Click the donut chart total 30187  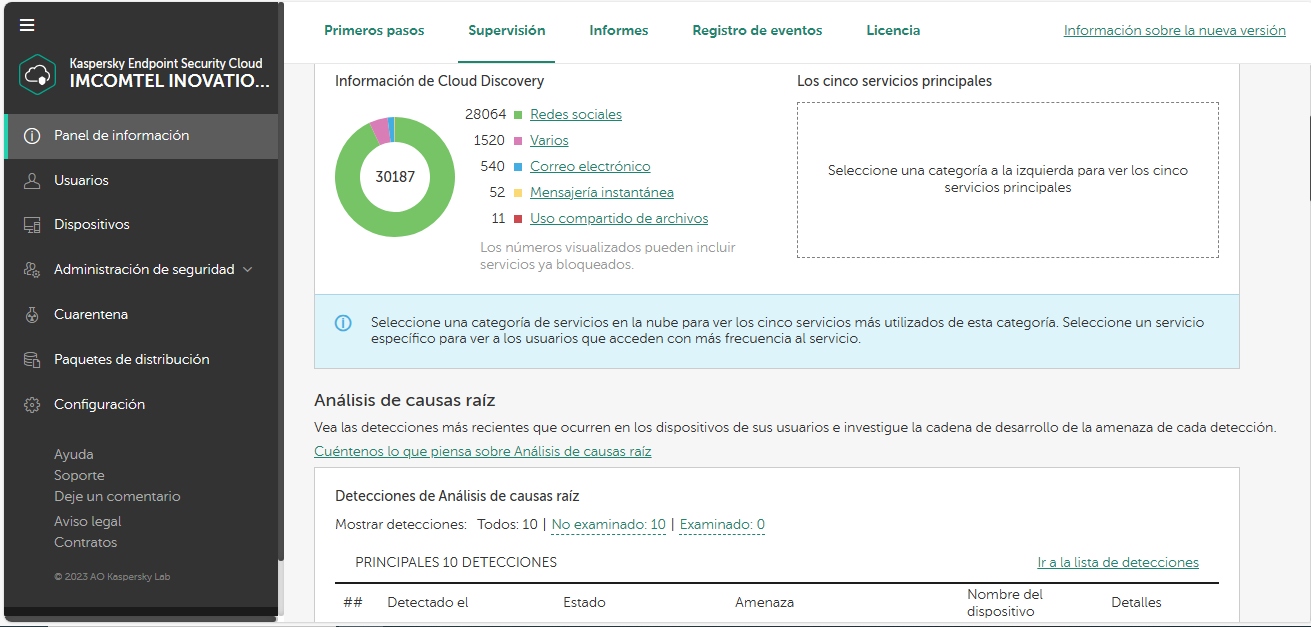pos(395,177)
